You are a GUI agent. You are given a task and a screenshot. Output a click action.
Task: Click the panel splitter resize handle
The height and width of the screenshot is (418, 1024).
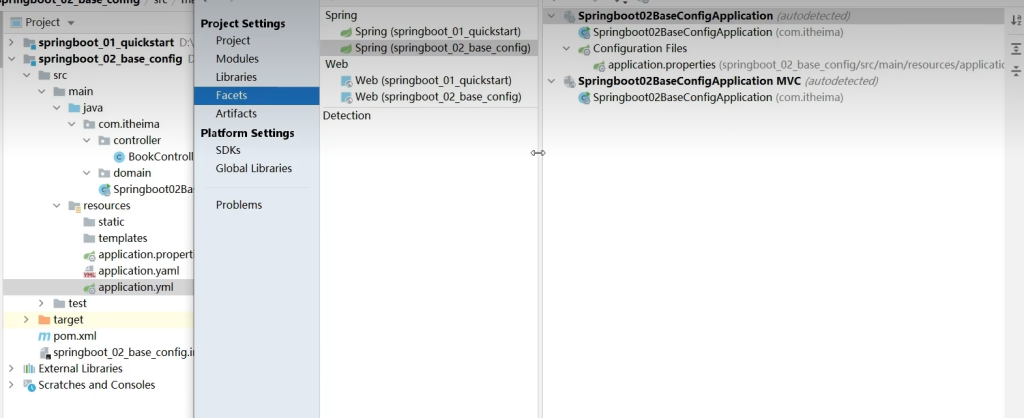click(x=538, y=153)
